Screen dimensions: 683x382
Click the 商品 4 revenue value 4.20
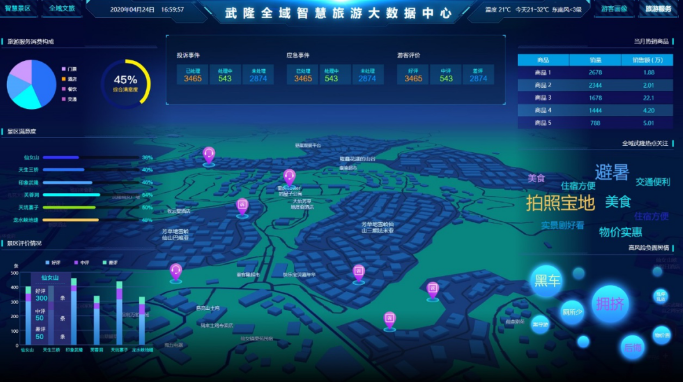click(649, 111)
